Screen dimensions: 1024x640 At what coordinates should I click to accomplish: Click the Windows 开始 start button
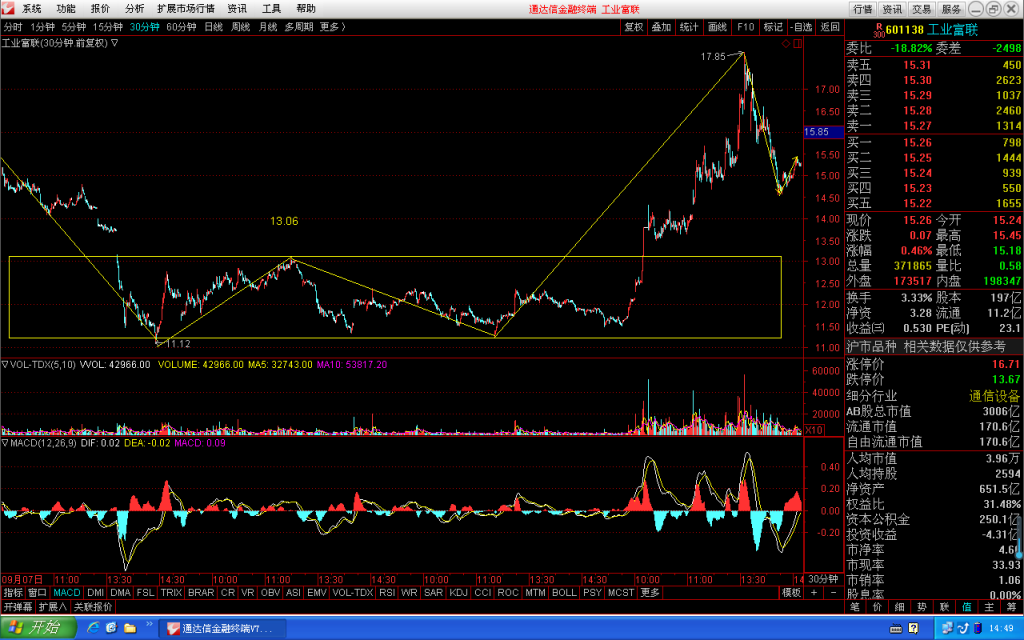[x=38, y=628]
